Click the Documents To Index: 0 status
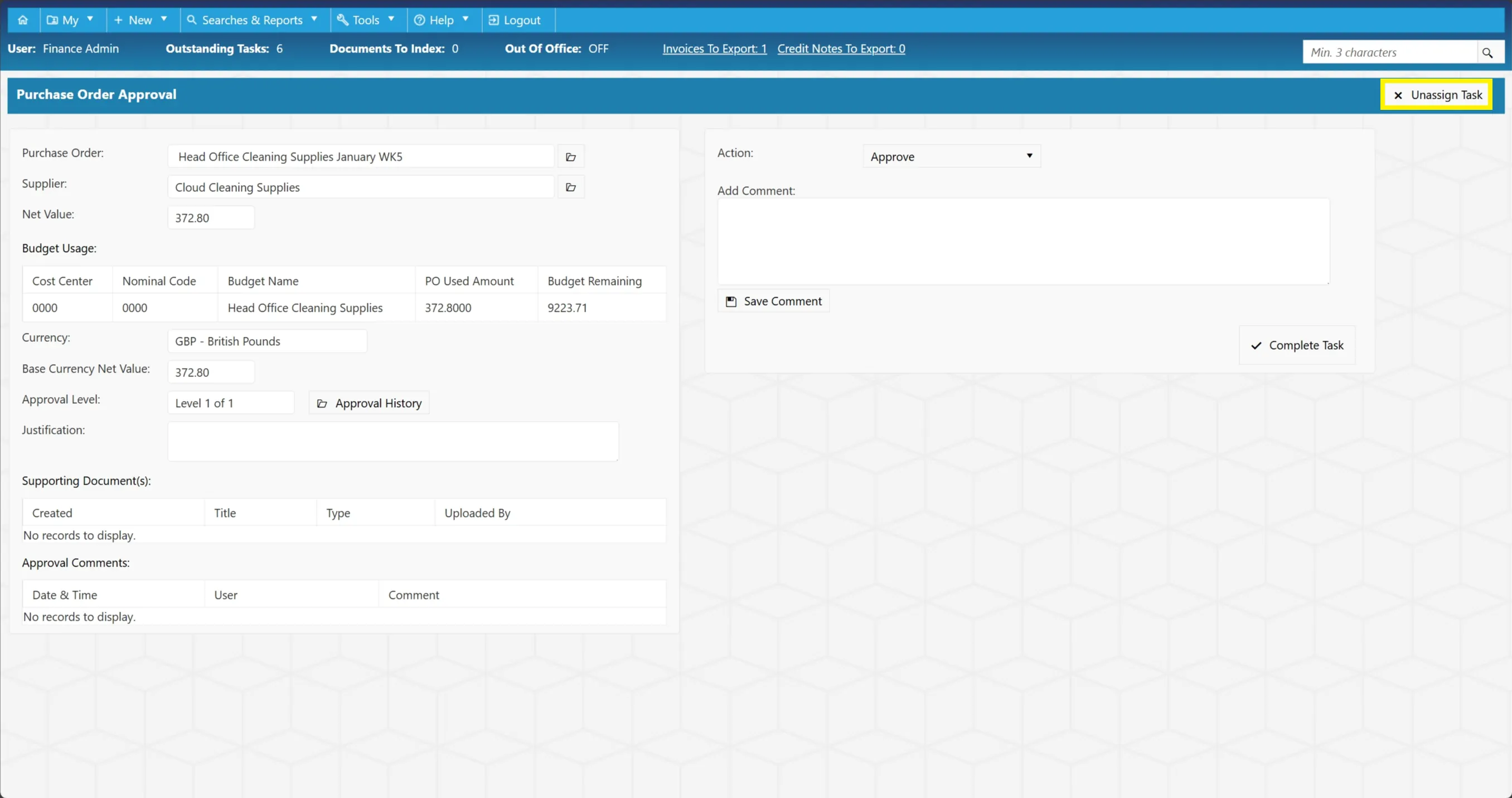 pyautogui.click(x=394, y=49)
